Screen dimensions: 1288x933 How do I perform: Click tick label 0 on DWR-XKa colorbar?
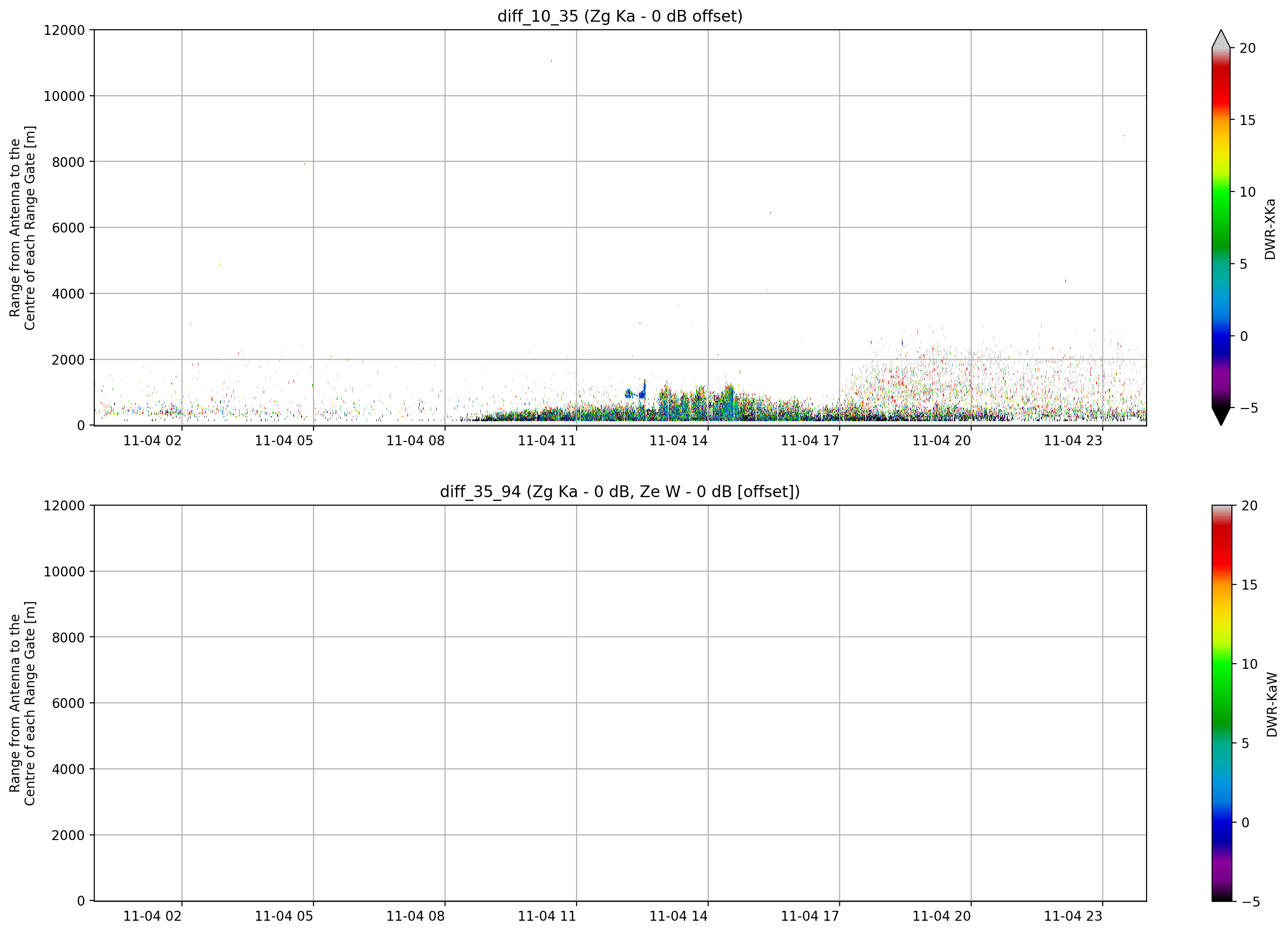(x=1243, y=336)
